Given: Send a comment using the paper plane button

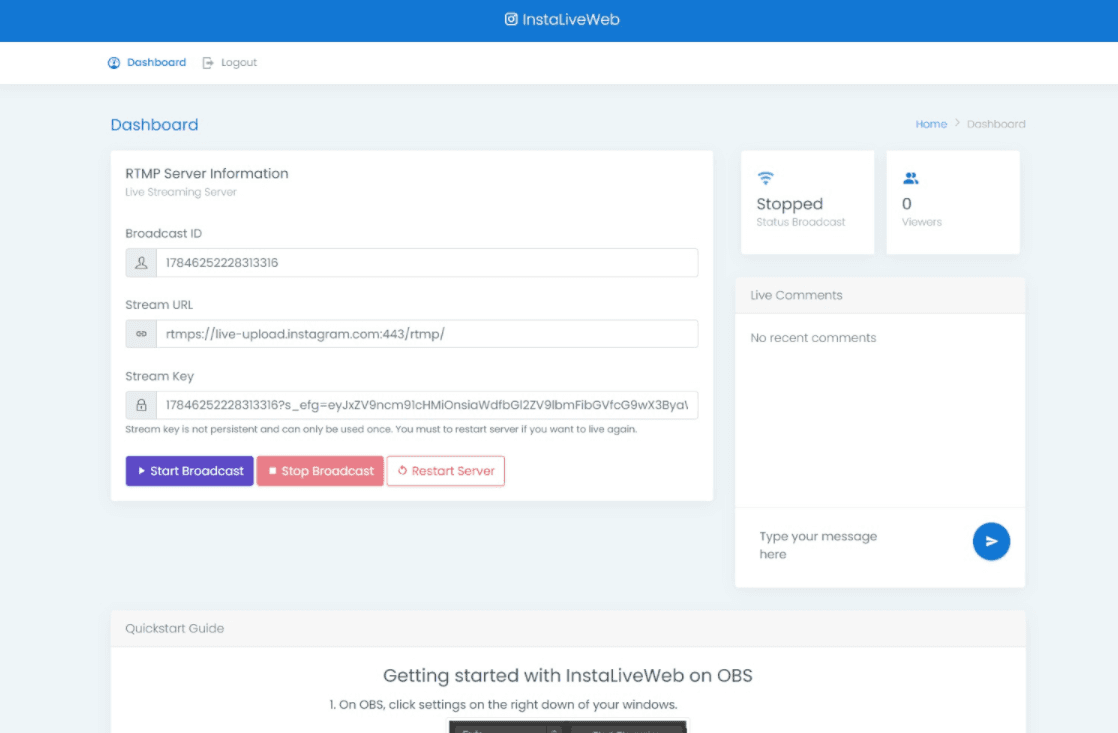Looking at the screenshot, I should pos(991,541).
